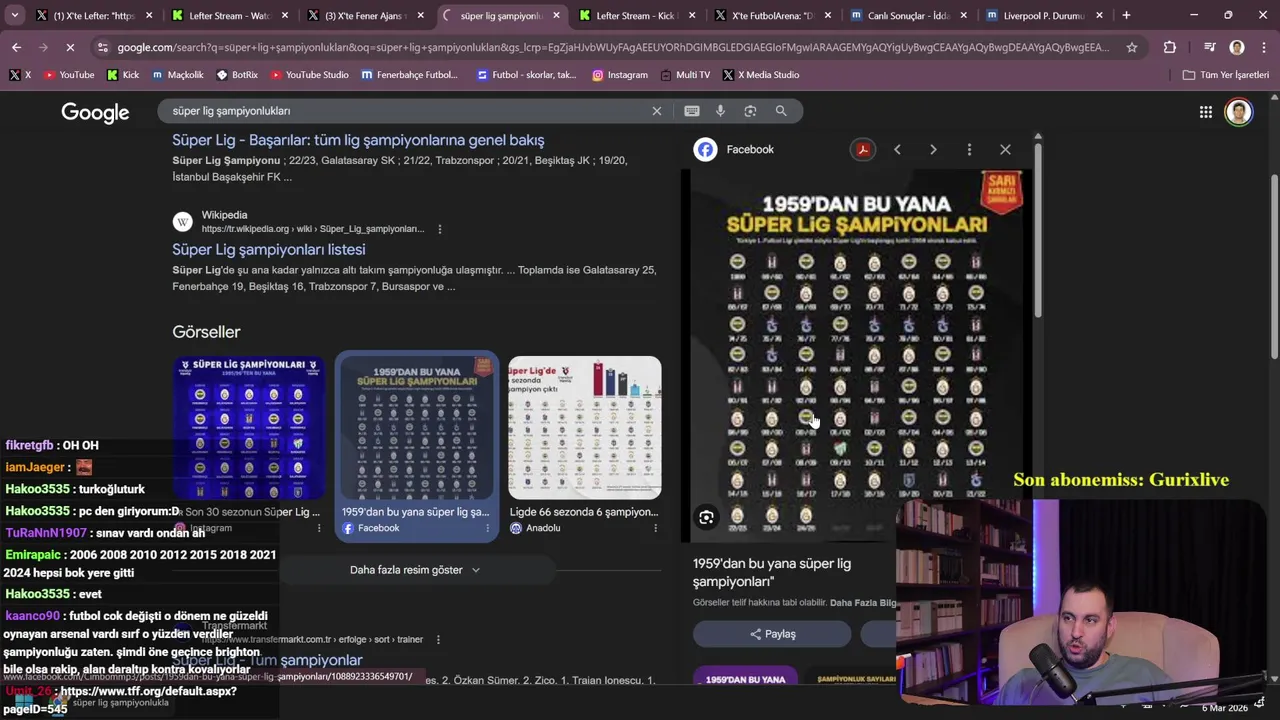
Task: Open the YouTube bookmark
Action: 69,75
